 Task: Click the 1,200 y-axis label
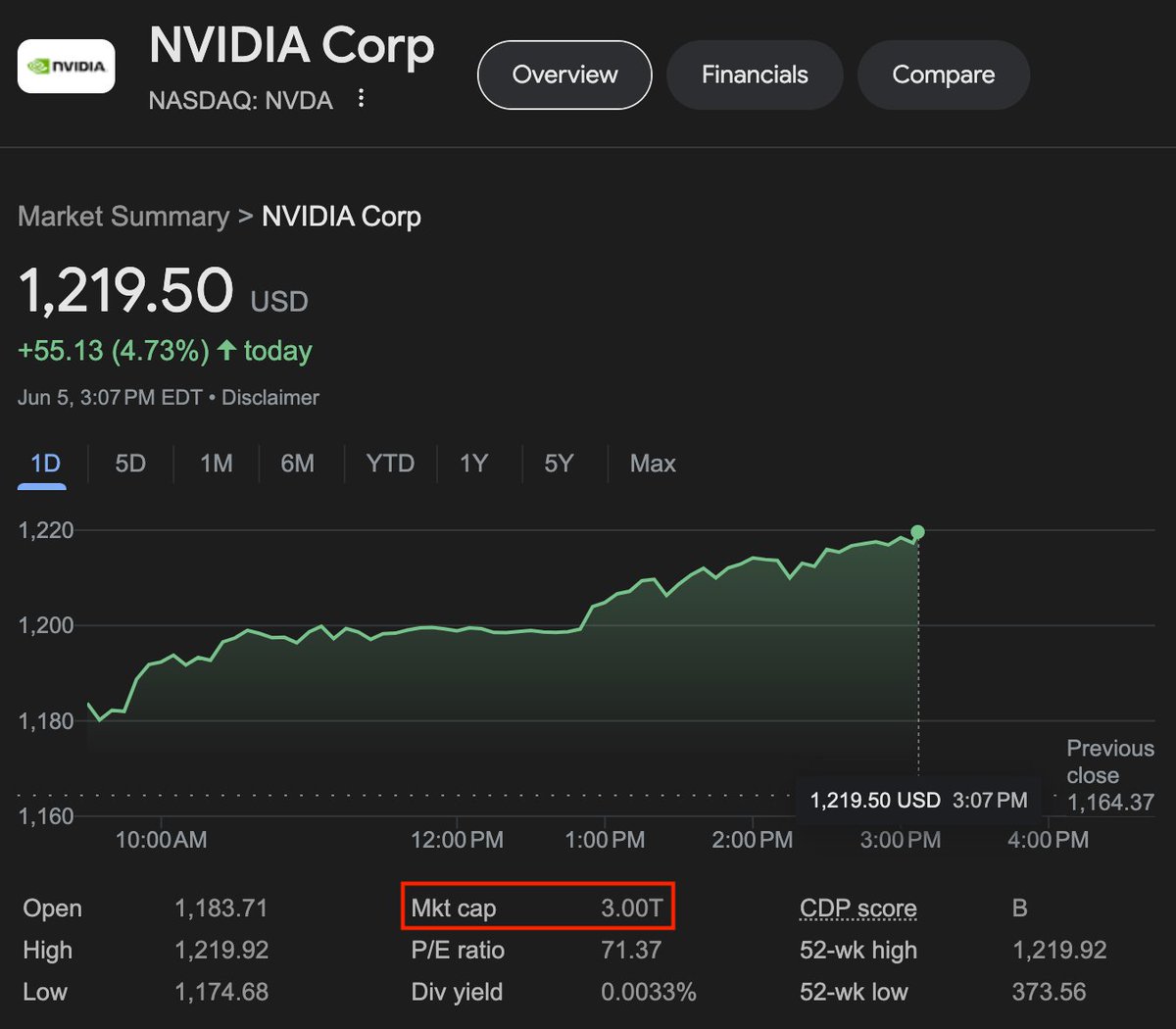point(46,625)
